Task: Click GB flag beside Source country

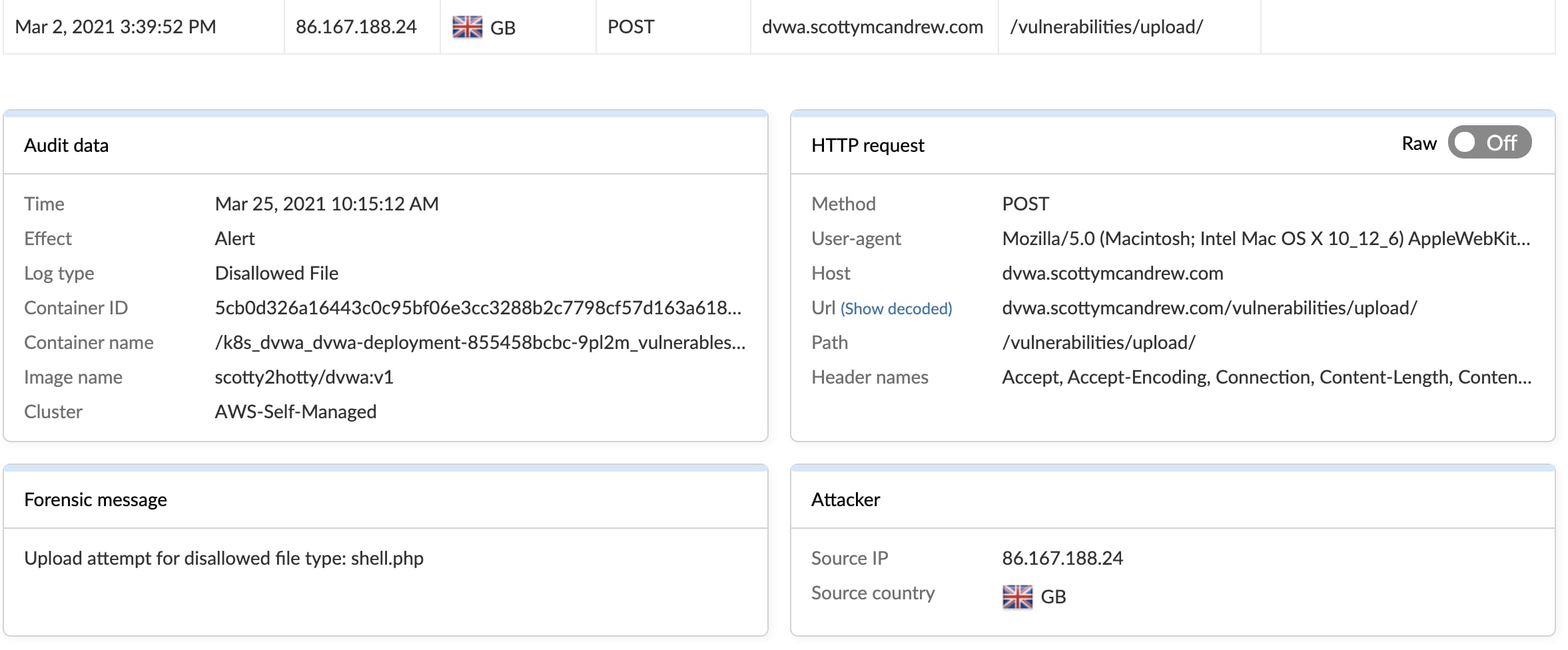Action: coord(1017,596)
